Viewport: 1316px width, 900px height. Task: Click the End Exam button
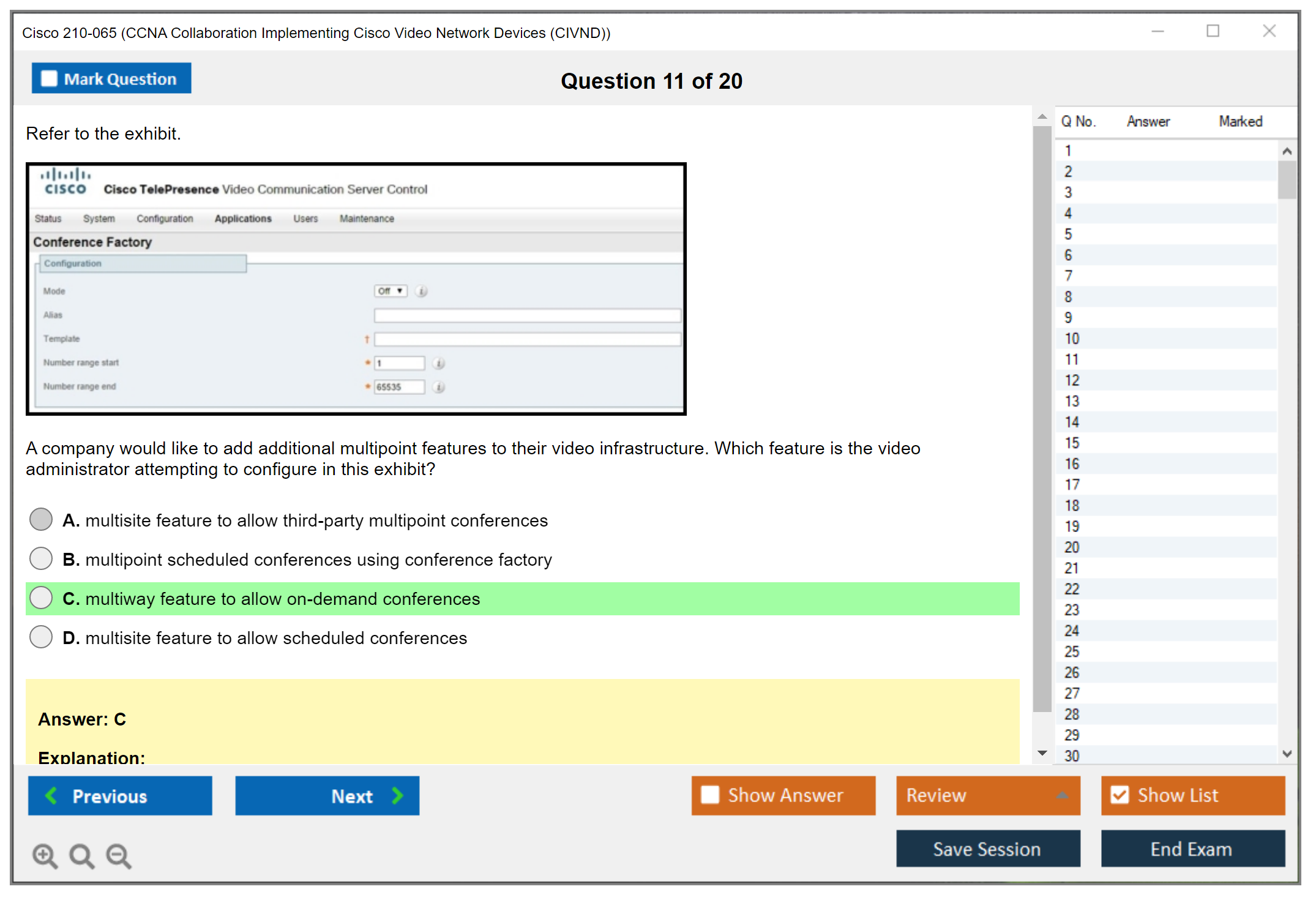1192,849
